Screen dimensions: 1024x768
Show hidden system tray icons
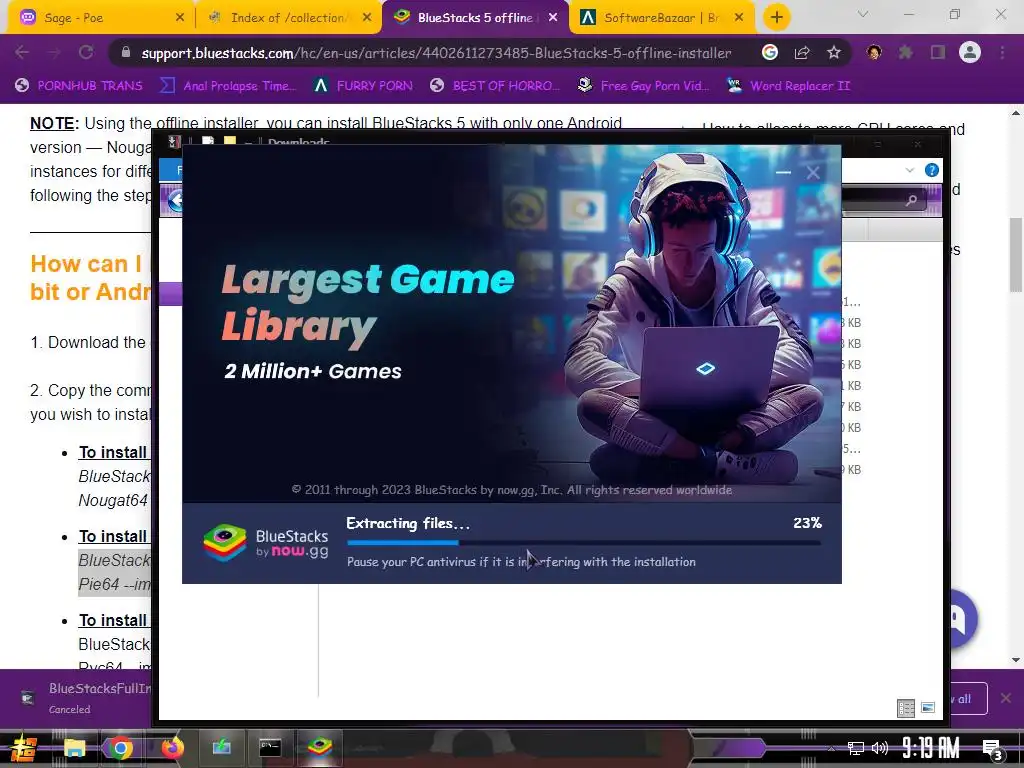tap(831, 748)
